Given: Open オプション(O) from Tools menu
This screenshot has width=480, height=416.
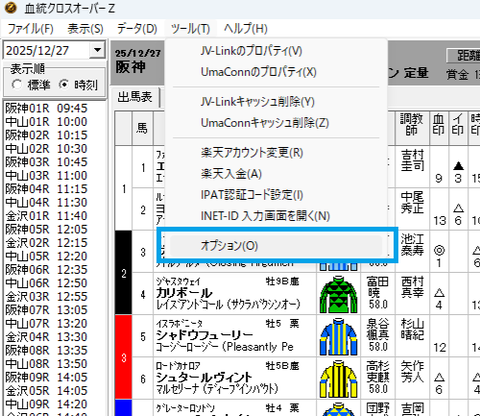Looking at the screenshot, I should point(276,246).
